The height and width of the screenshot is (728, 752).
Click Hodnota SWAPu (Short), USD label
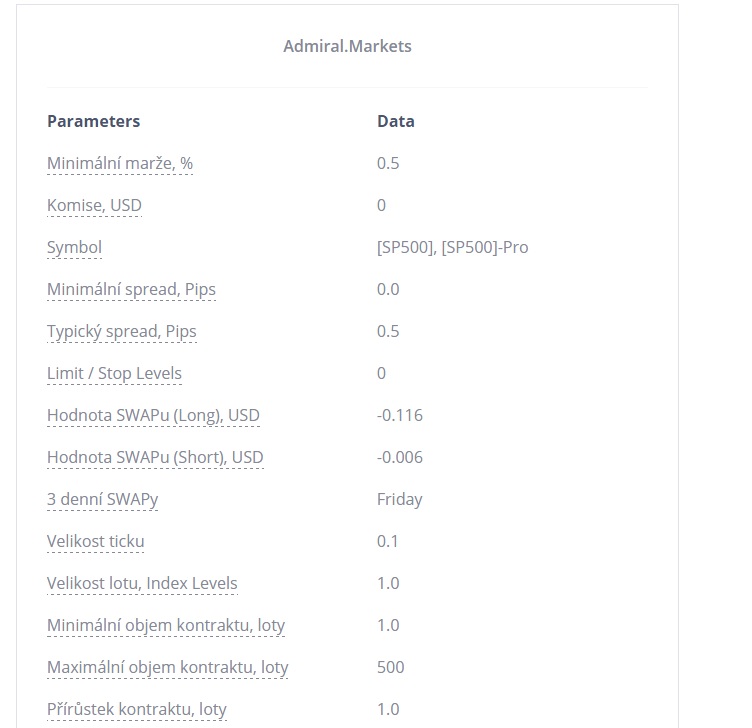[x=155, y=458]
